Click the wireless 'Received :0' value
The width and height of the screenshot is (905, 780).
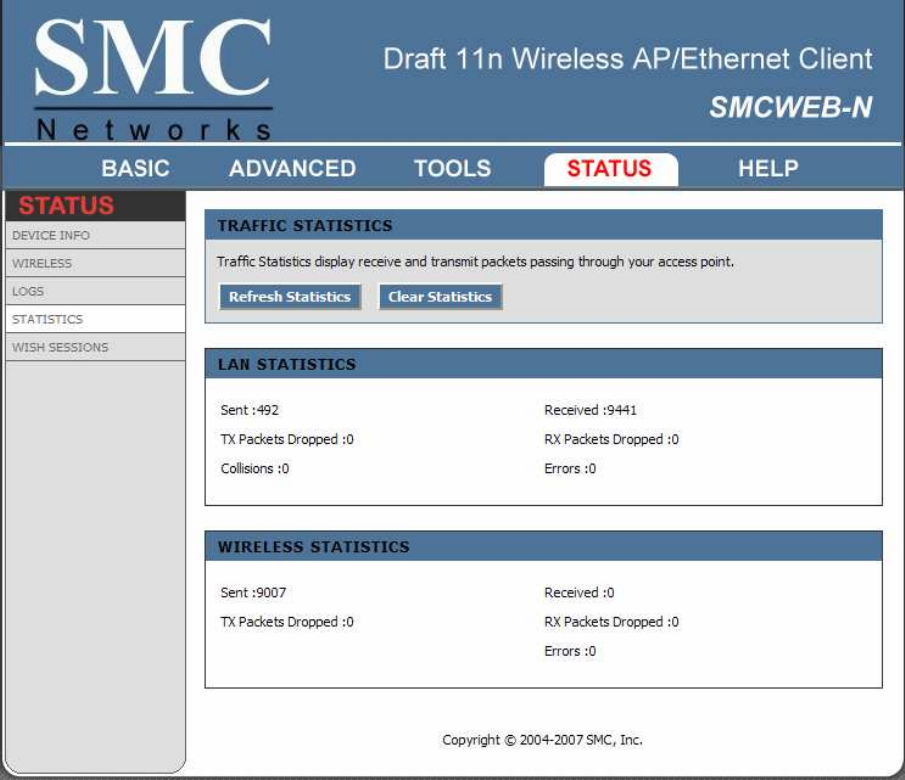(579, 592)
